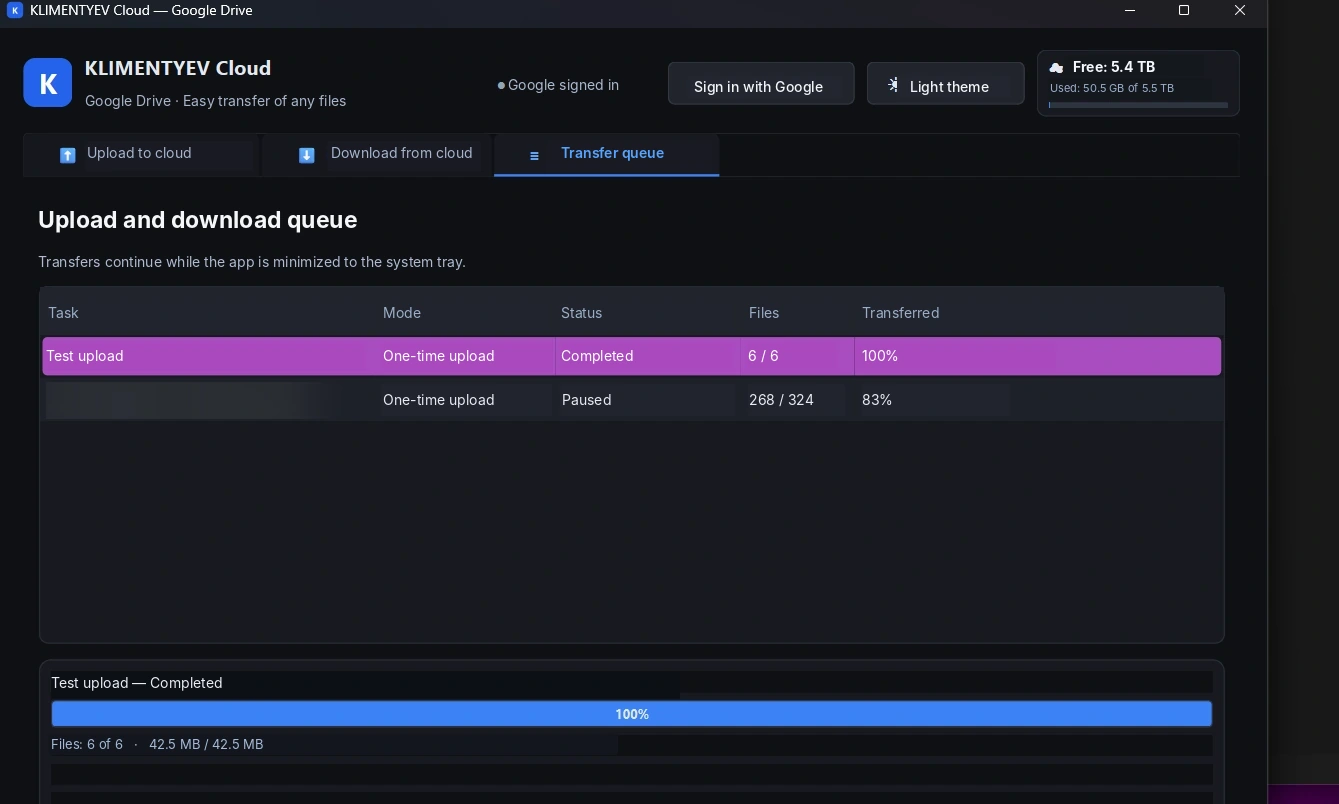Click the small K icon in title bar
The image size is (1339, 804).
(x=15, y=10)
